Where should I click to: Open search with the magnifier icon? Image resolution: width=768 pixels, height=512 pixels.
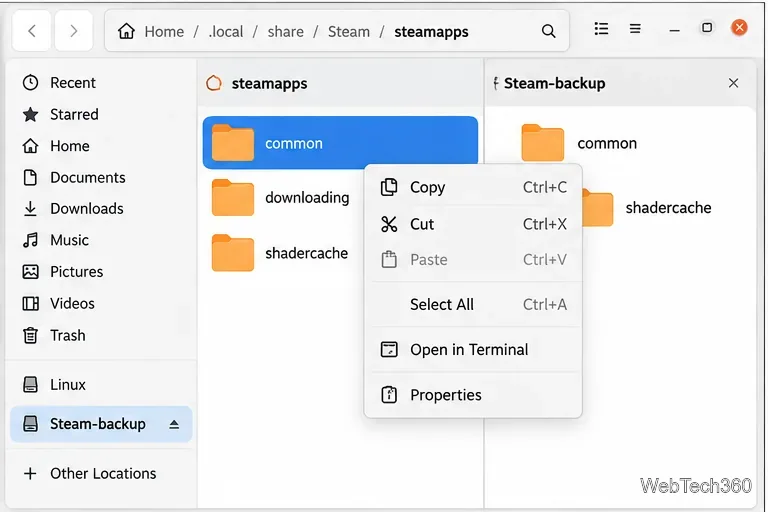click(x=549, y=31)
